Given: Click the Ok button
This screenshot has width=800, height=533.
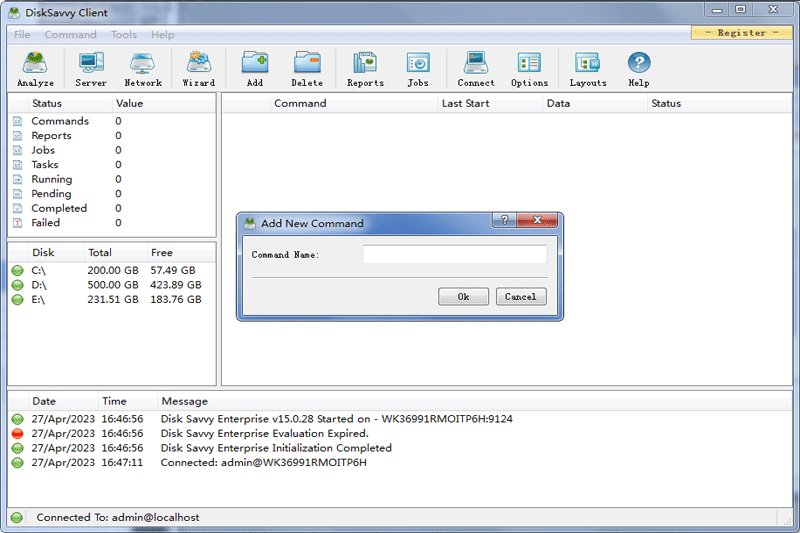Looking at the screenshot, I should (463, 297).
